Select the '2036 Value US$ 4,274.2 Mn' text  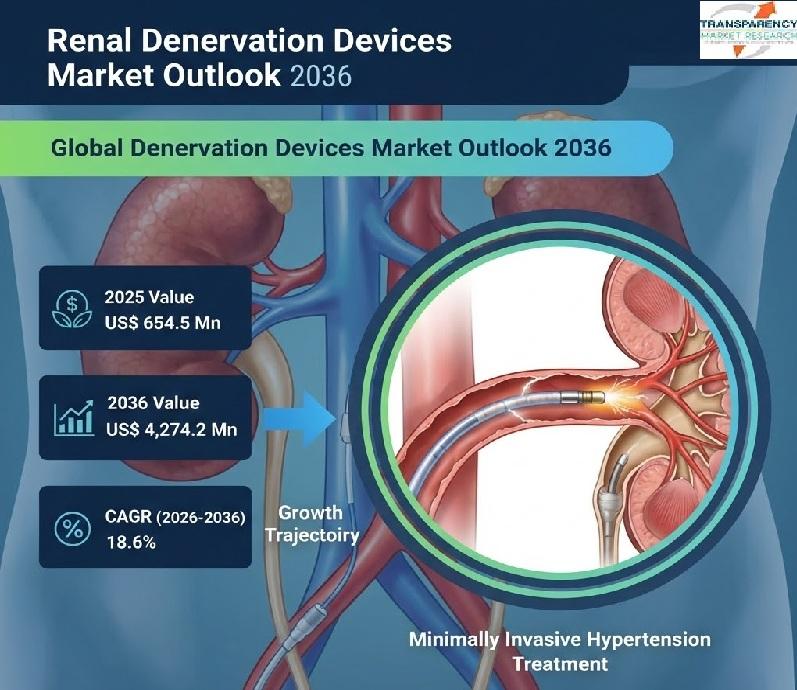[170, 416]
